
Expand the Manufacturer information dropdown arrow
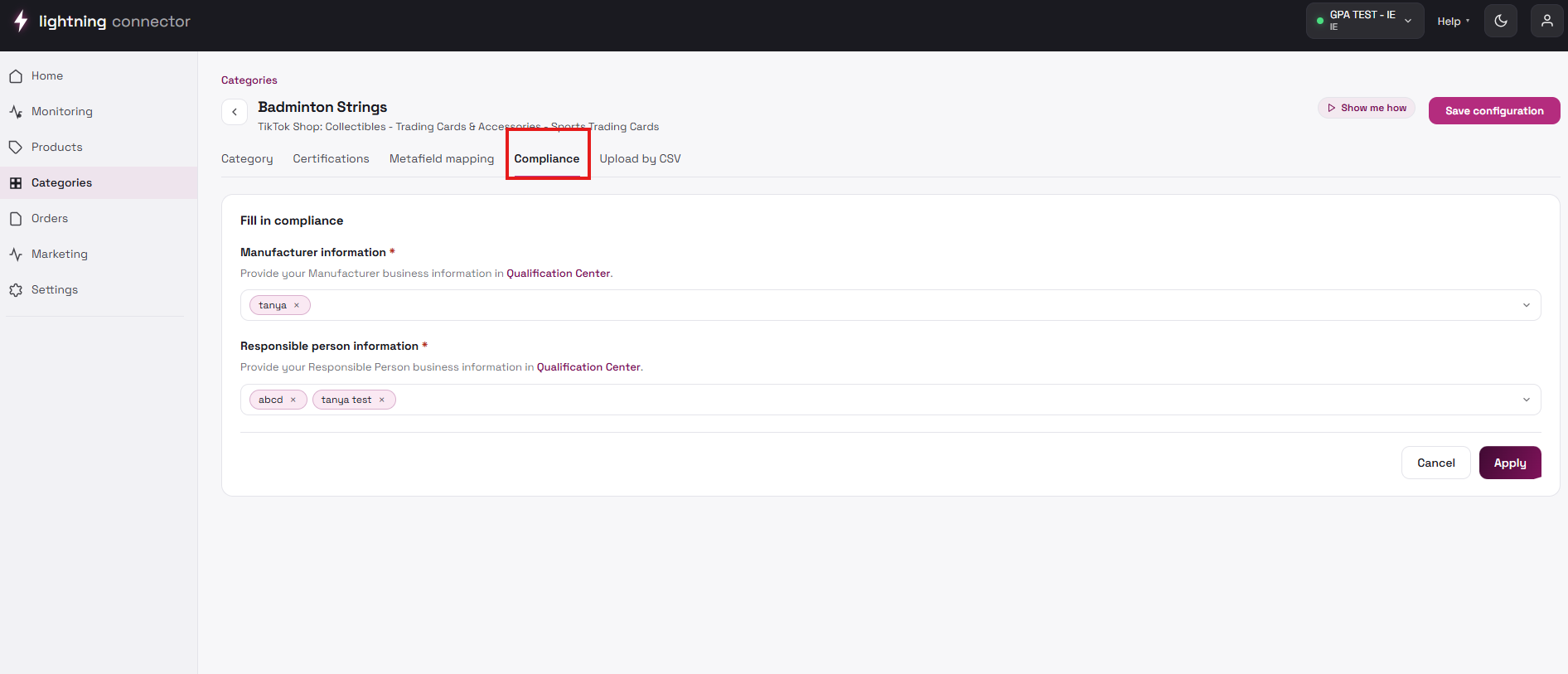(1527, 306)
